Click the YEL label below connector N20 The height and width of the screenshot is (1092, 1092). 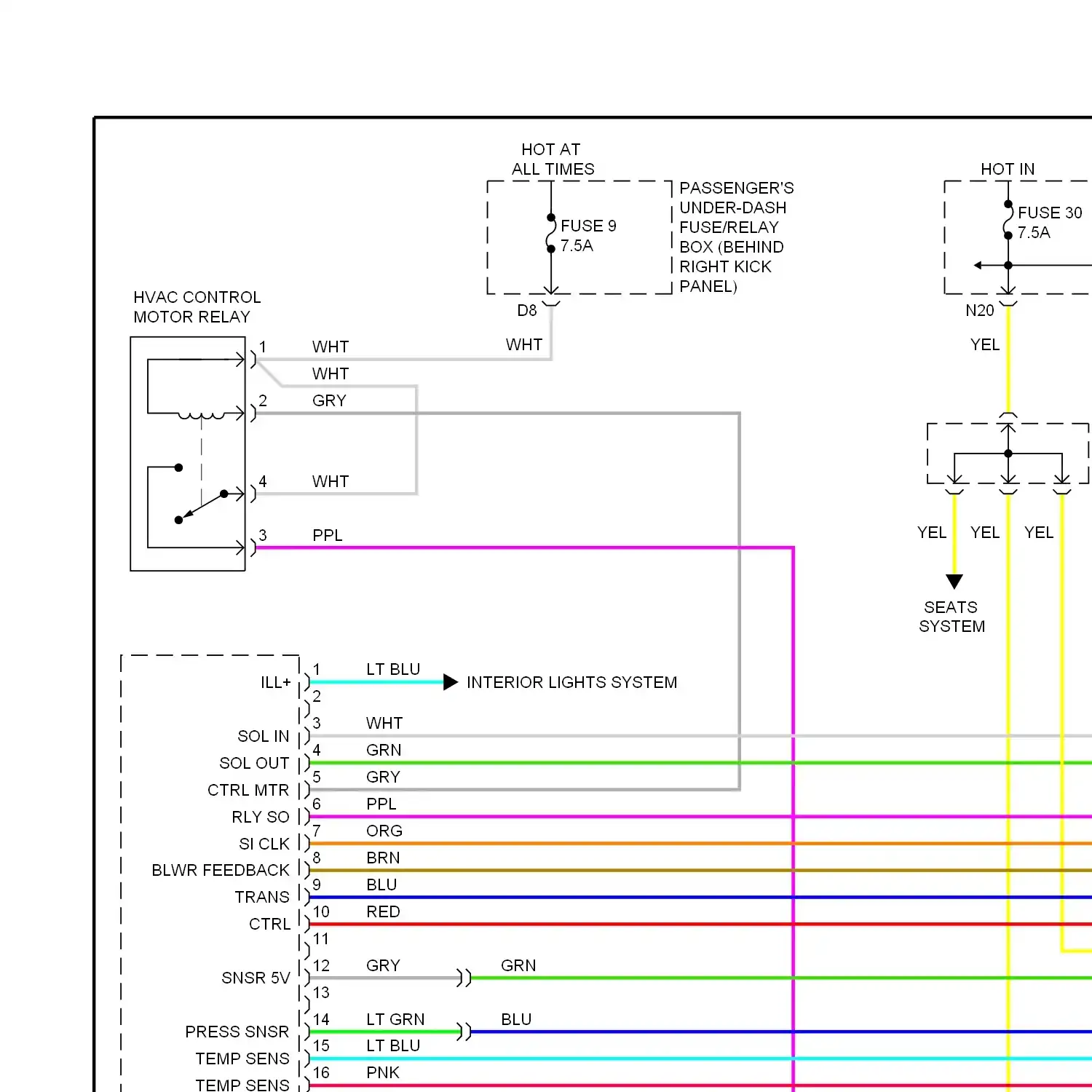(985, 345)
